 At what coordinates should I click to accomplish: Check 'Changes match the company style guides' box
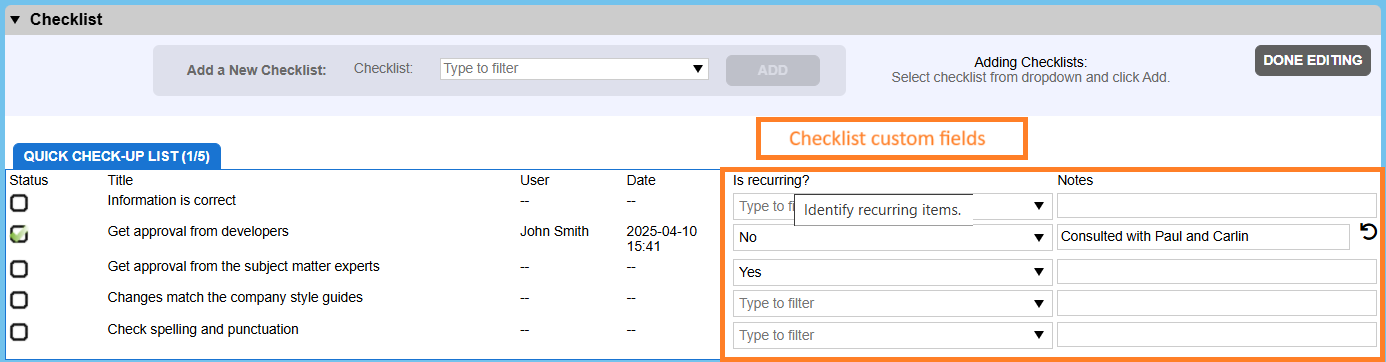(19, 300)
